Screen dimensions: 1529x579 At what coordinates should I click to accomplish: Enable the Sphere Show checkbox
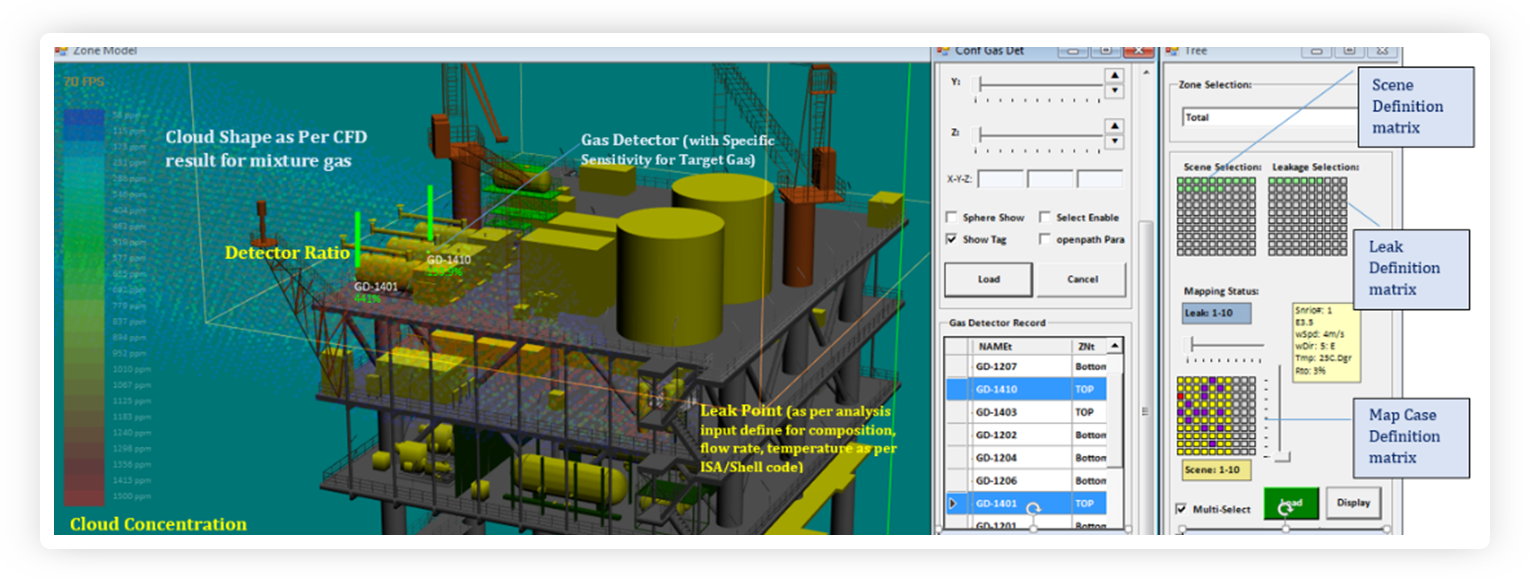(952, 217)
